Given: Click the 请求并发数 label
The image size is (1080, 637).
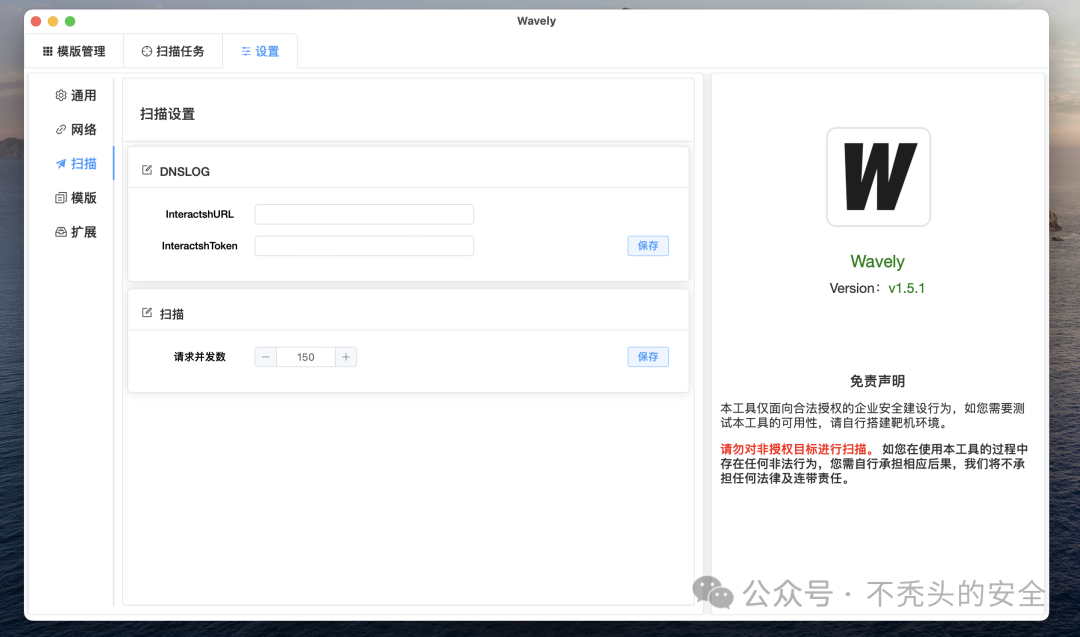Looking at the screenshot, I should point(200,357).
